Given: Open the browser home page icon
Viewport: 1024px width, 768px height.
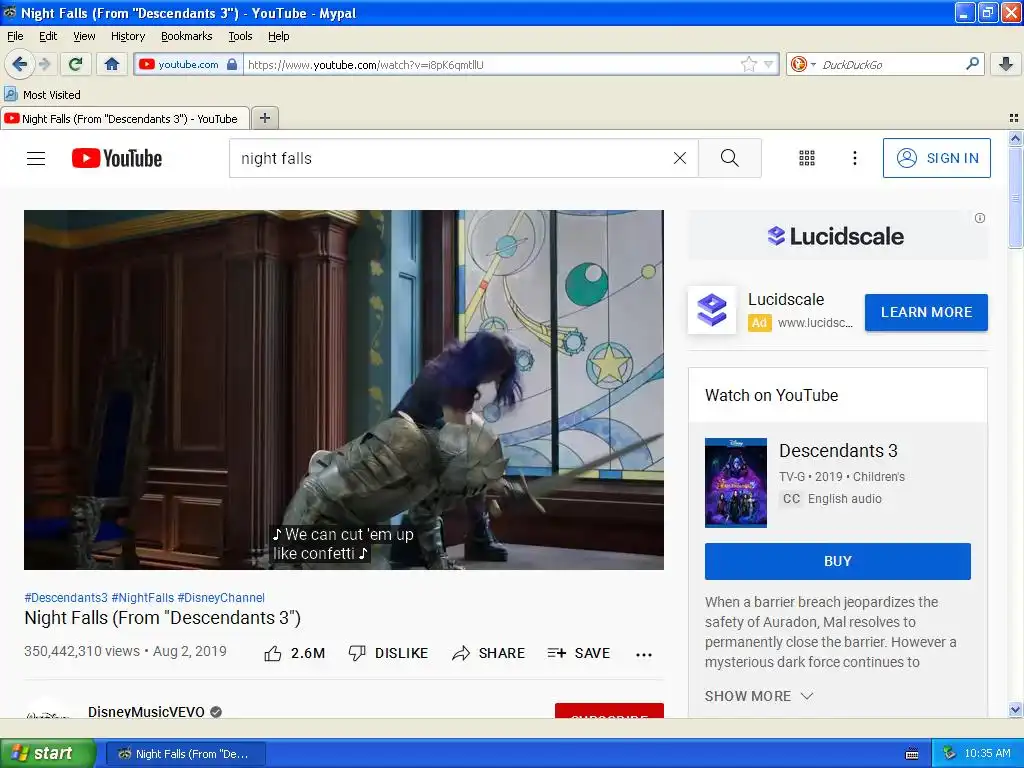Looking at the screenshot, I should [112, 64].
